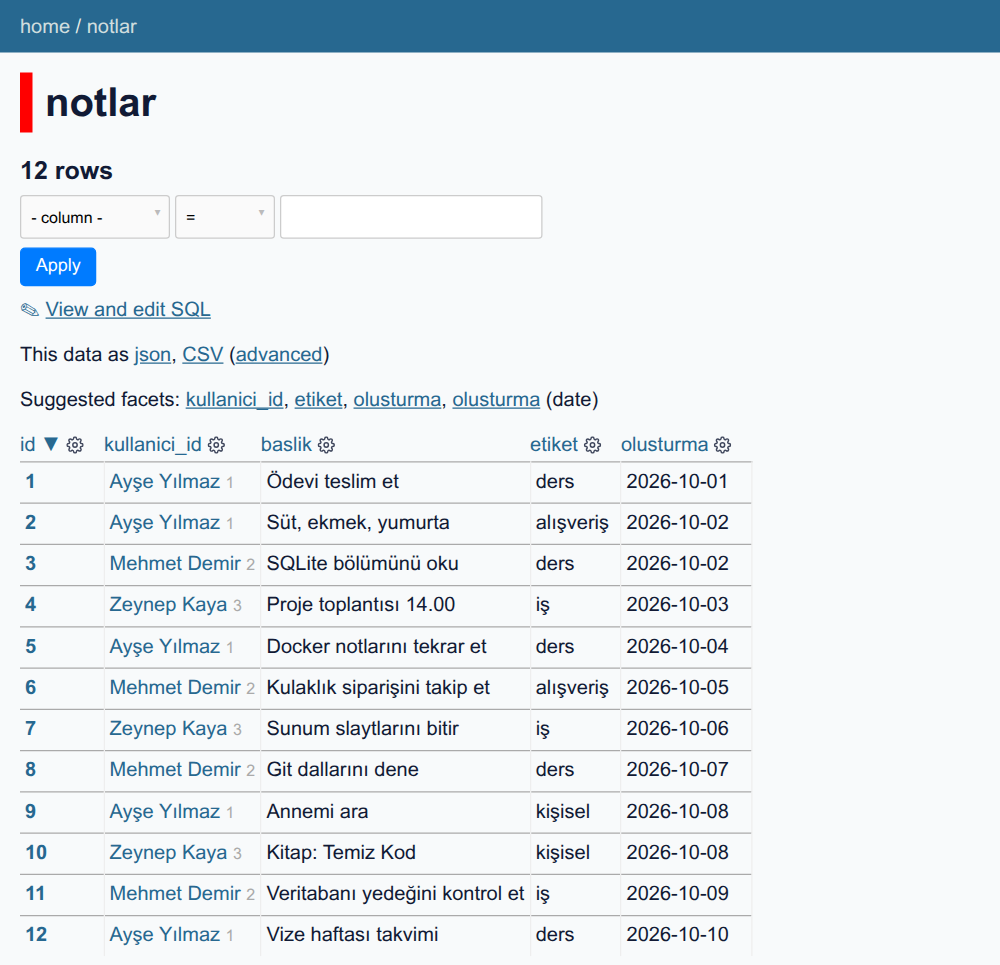Facet by kullanici_id
Screen dimensions: 1000x965
[234, 399]
